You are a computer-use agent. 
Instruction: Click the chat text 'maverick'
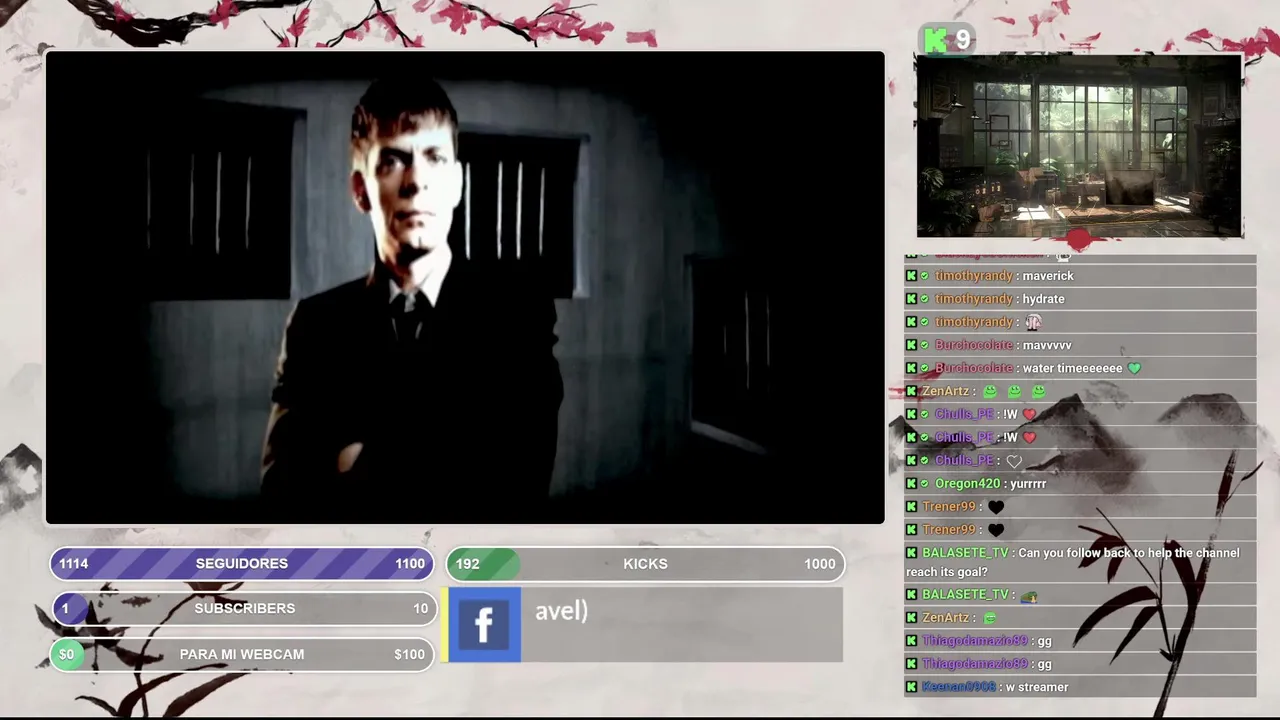pyautogui.click(x=1048, y=276)
